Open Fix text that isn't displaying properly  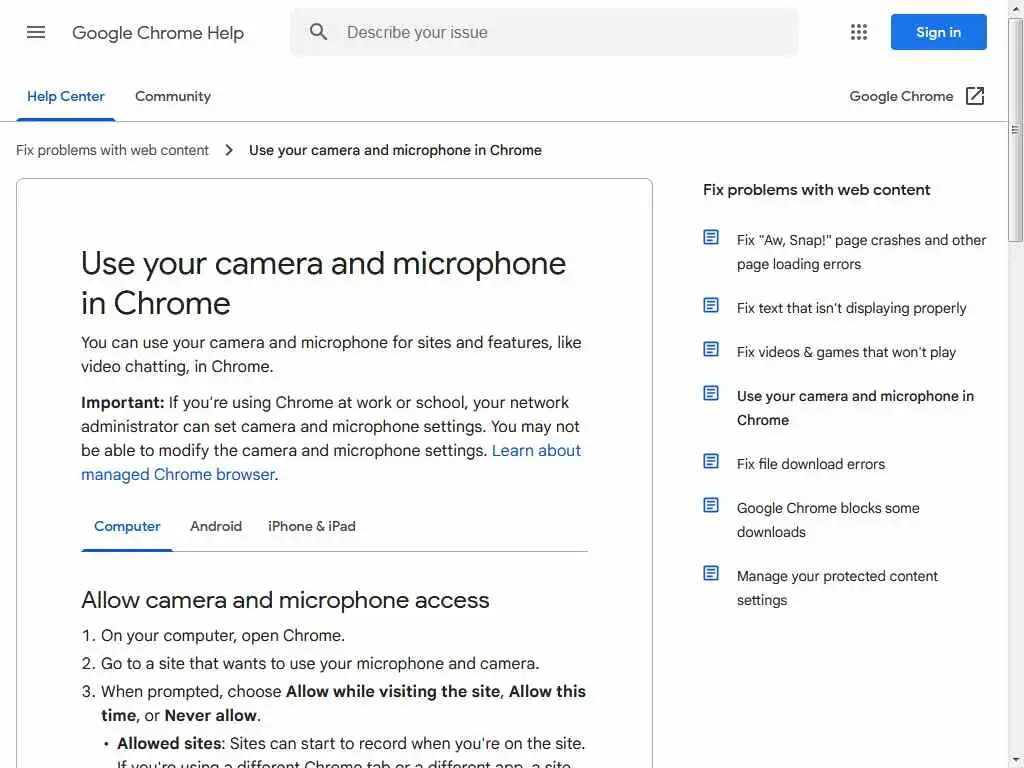pos(851,308)
